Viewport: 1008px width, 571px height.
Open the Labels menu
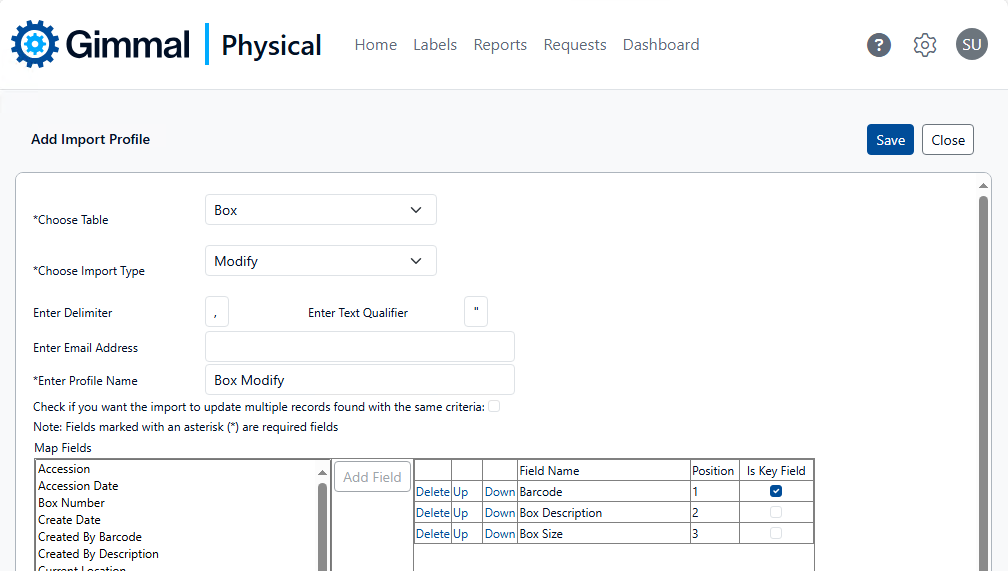coord(435,44)
